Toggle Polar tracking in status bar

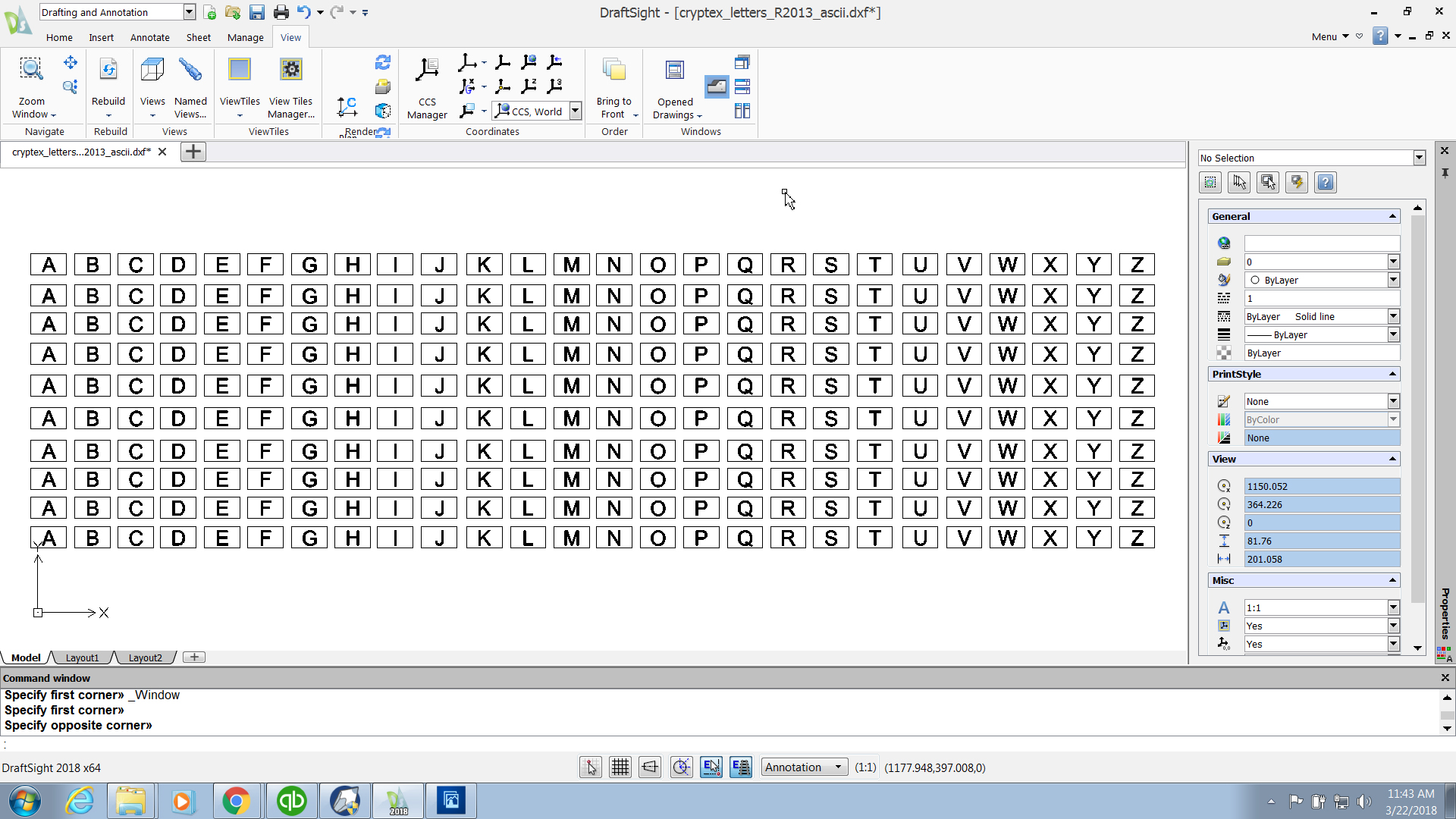click(681, 767)
